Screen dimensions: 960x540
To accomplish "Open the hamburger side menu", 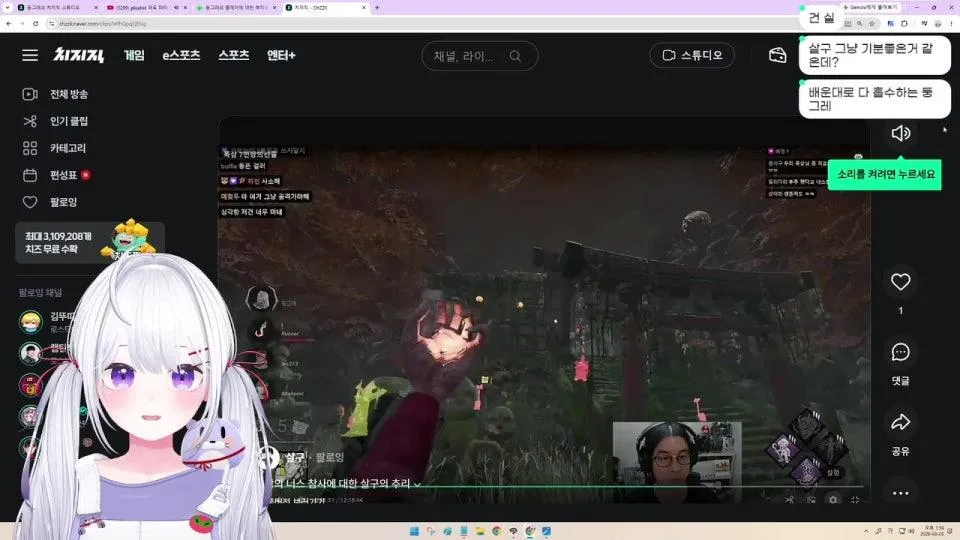I will tap(30, 55).
